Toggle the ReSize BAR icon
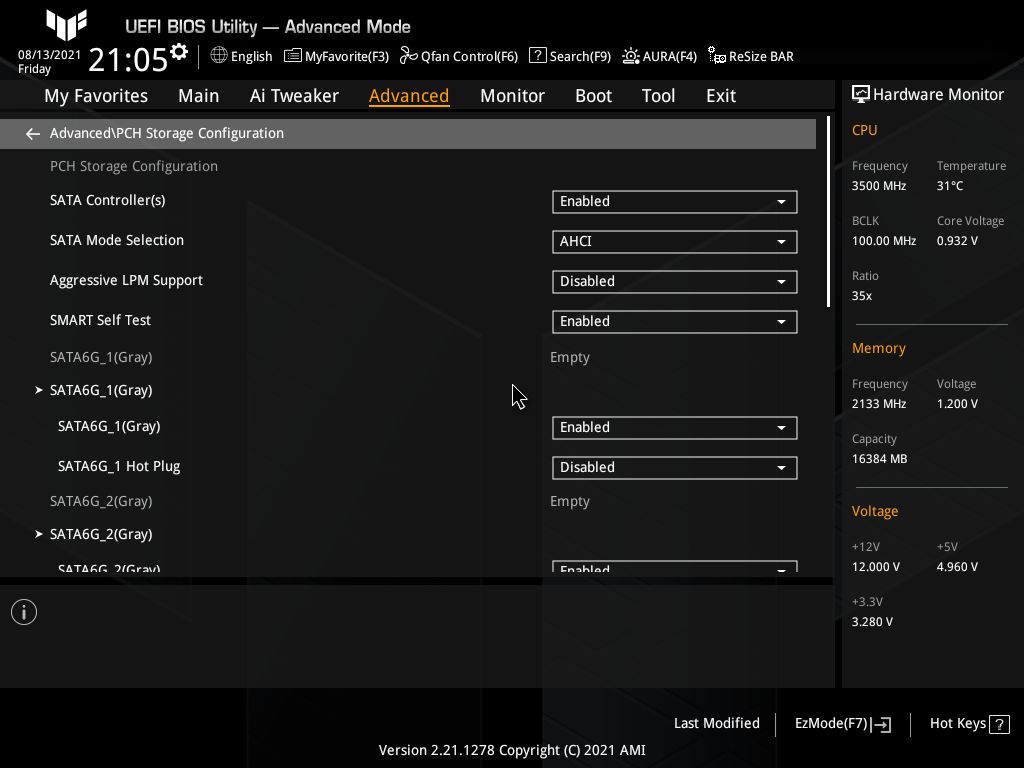Screen dimensions: 1024x768 [716, 56]
